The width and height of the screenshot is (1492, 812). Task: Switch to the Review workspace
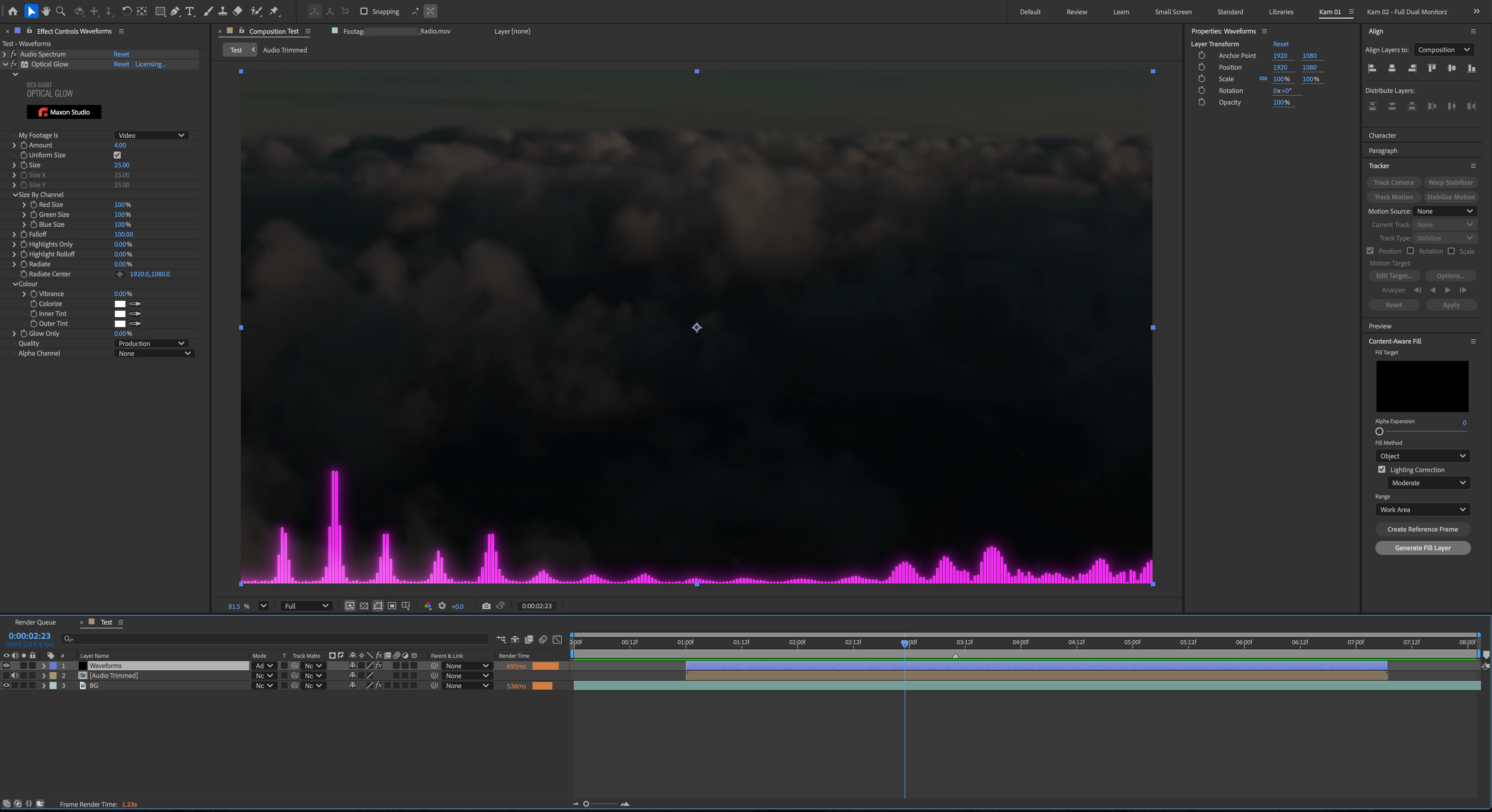coord(1077,12)
